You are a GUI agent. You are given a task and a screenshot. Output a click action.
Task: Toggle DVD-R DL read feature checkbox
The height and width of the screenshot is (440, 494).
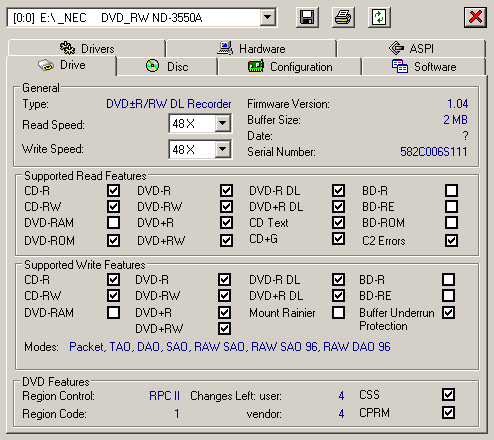click(338, 191)
